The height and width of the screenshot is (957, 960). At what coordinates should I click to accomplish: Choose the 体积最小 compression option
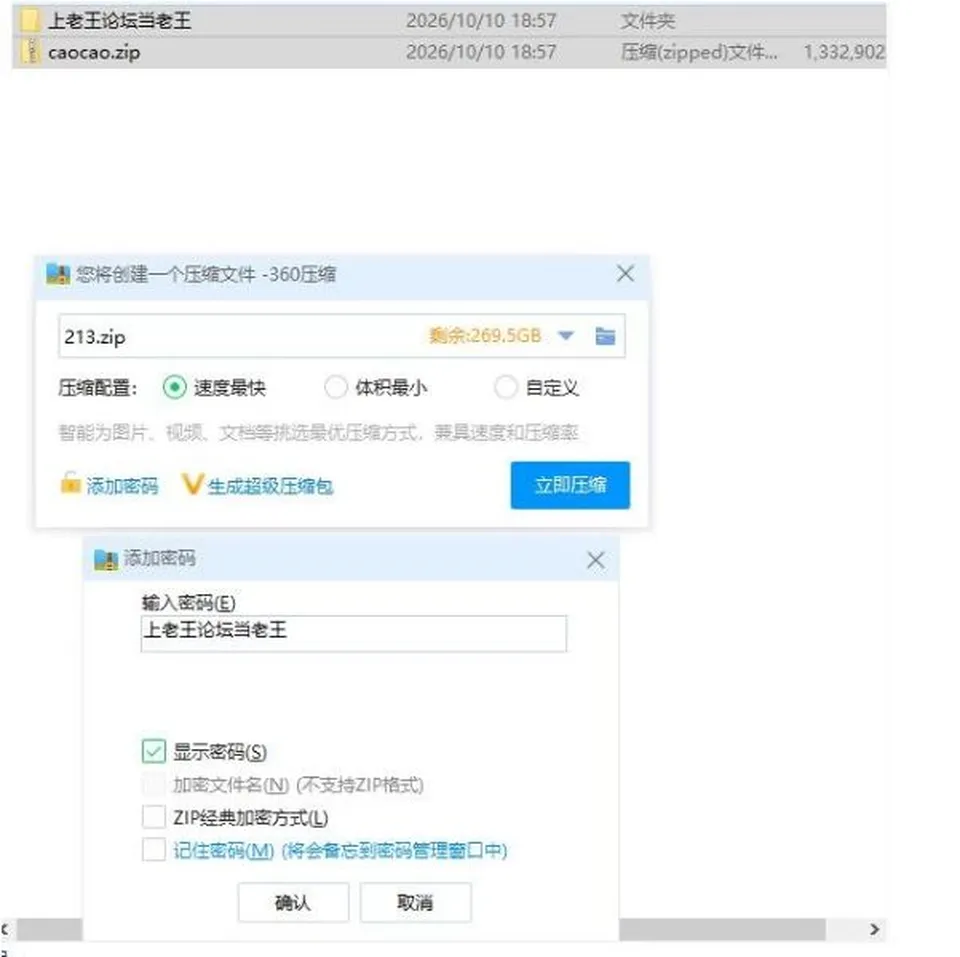click(x=336, y=387)
